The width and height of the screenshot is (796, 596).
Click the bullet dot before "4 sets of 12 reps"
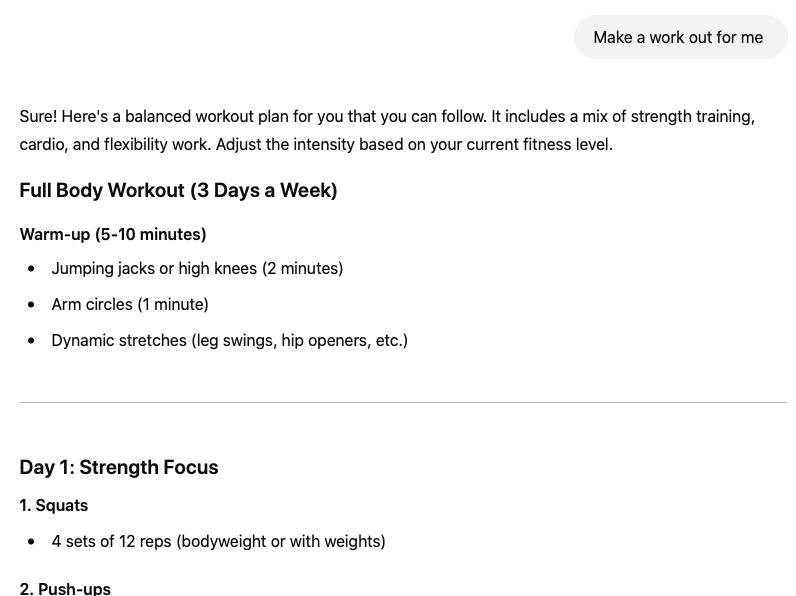coord(31,542)
